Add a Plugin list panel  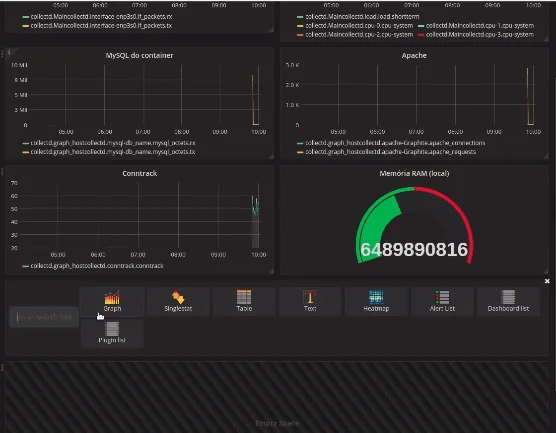[112, 333]
